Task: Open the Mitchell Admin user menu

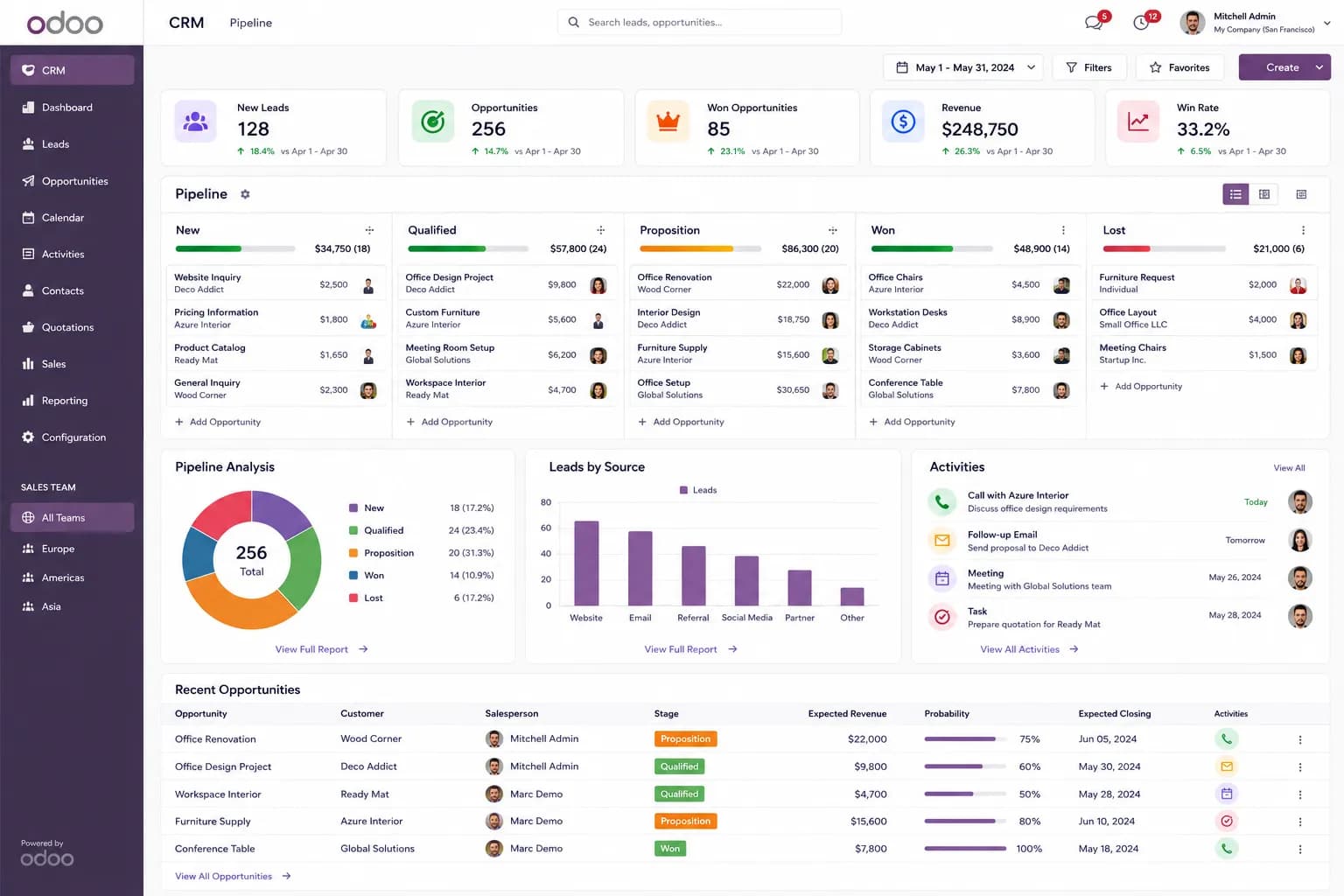Action: click(1256, 23)
